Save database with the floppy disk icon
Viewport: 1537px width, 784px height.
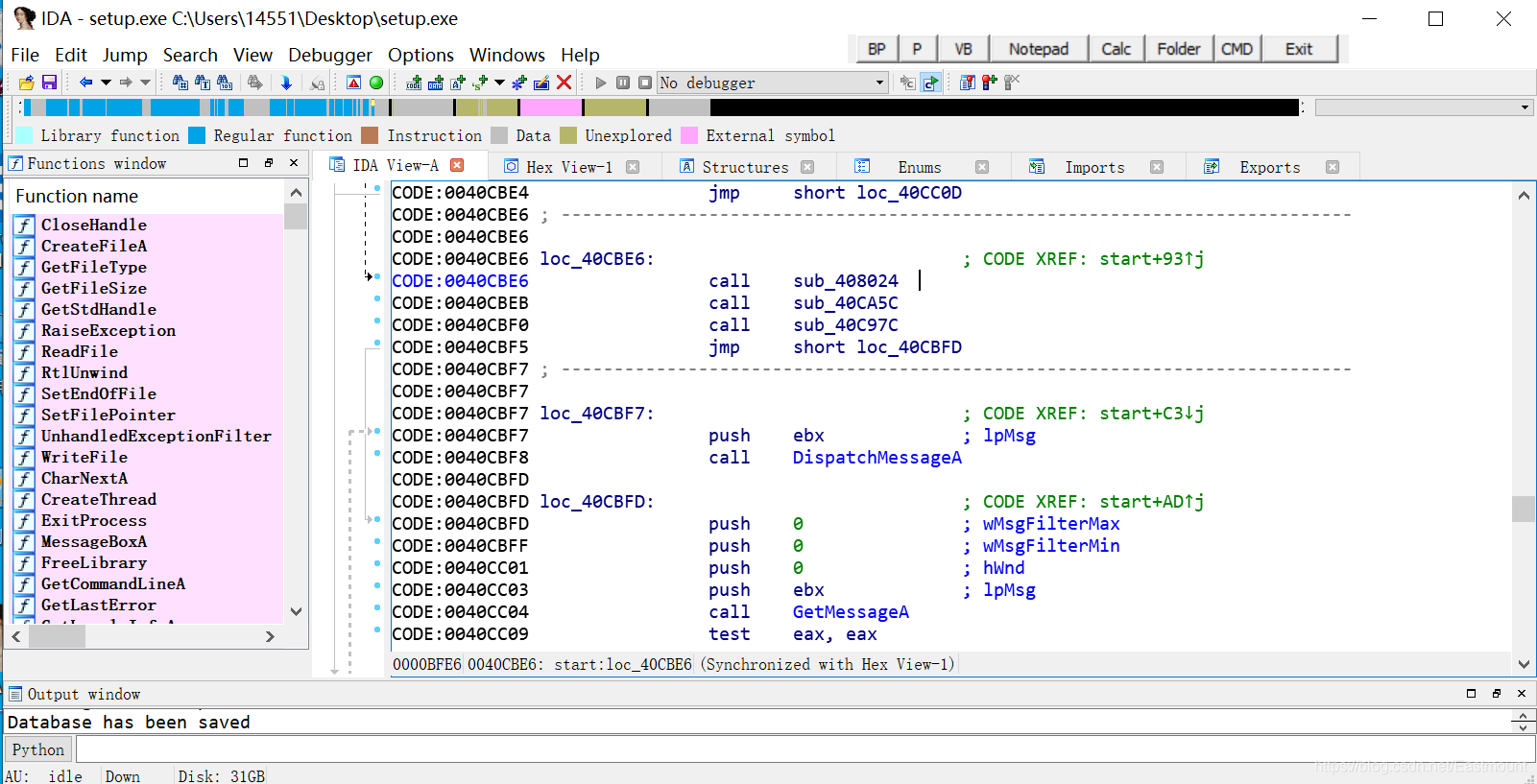point(49,83)
